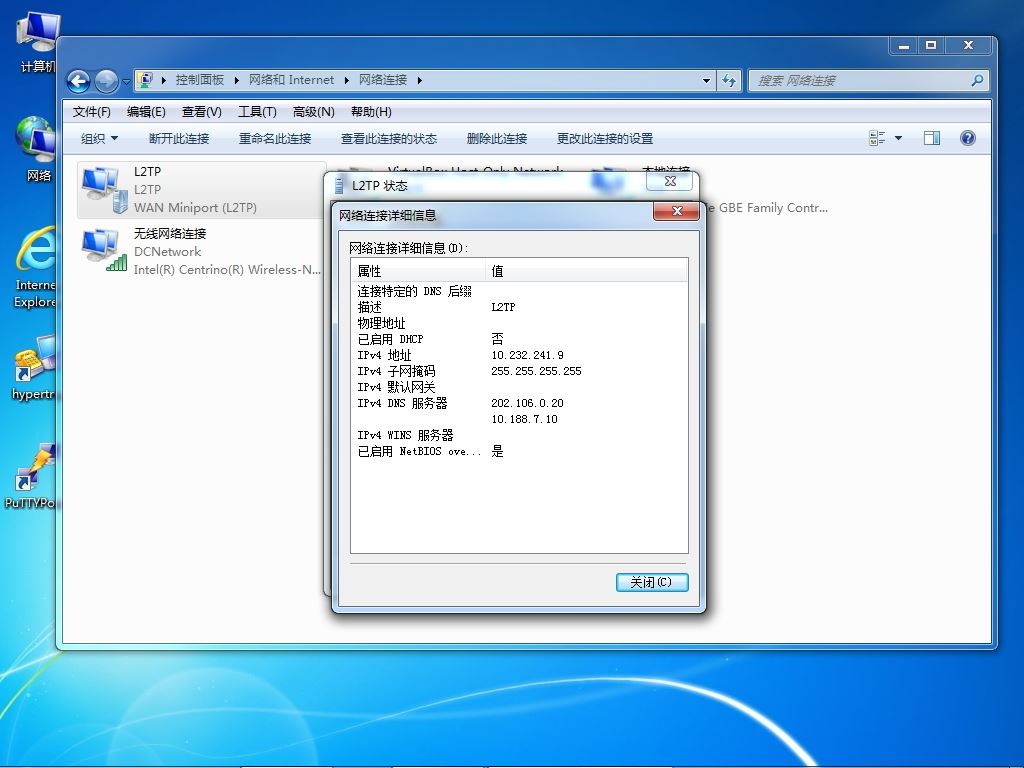The image size is (1024, 768).
Task: Select the 描述 property row
Action: coord(519,307)
